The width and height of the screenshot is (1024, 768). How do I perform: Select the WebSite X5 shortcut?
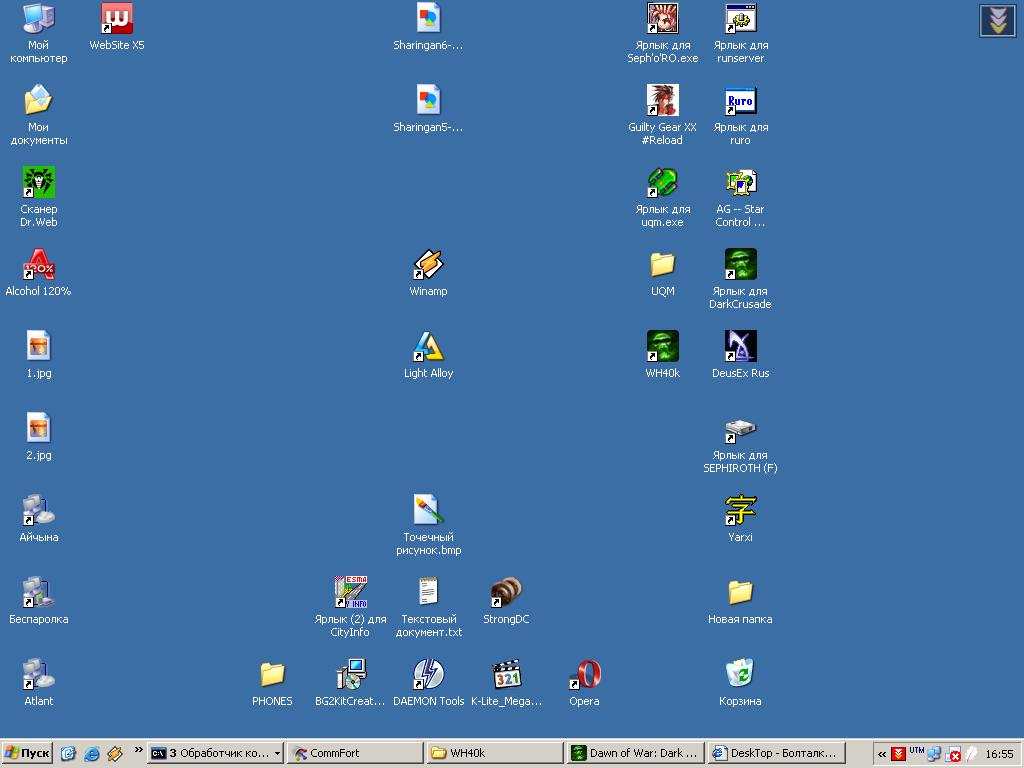[117, 19]
